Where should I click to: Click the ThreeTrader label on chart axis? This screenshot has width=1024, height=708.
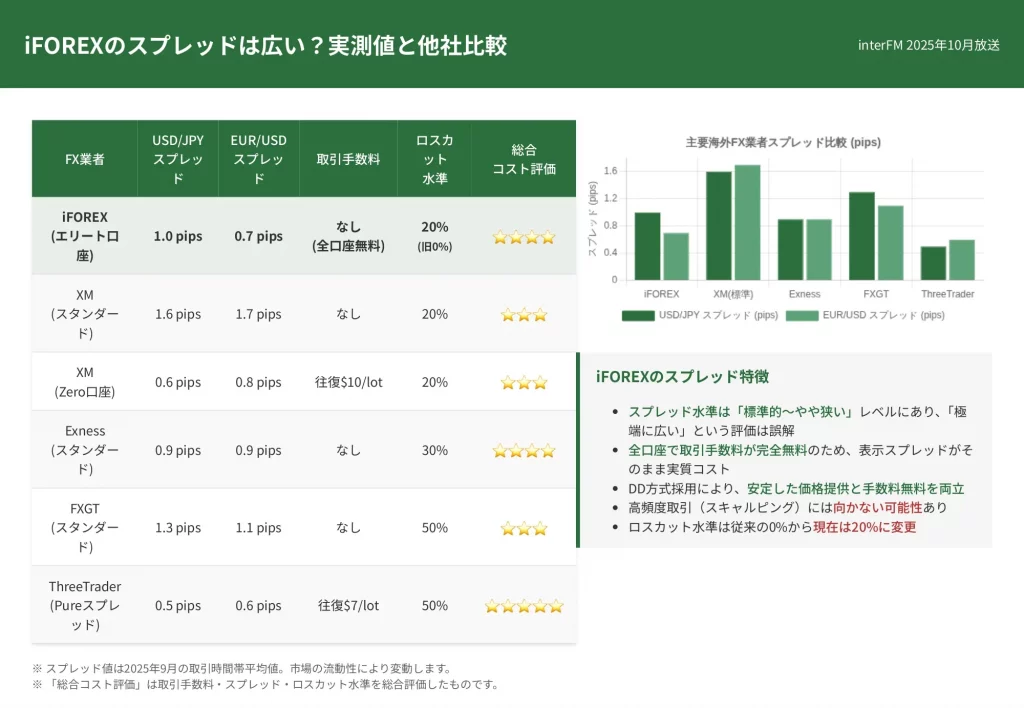(x=947, y=294)
